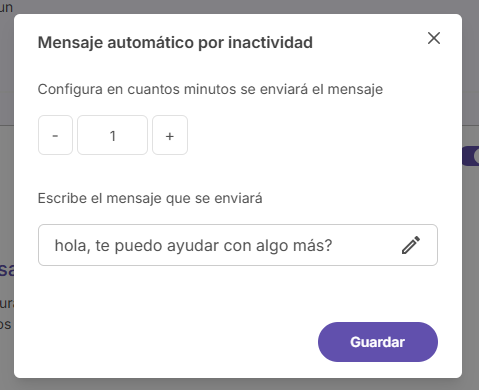Click the Escribe el mensaje label

click(150, 198)
